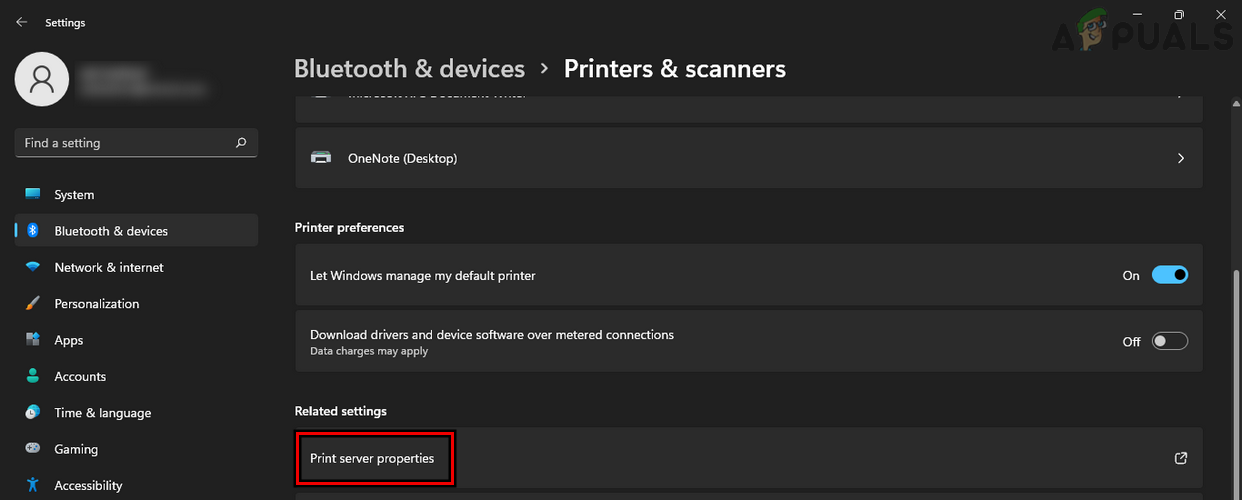Expand the OneNote (Desktop) chevron
The width and height of the screenshot is (1242, 500).
(x=1181, y=158)
